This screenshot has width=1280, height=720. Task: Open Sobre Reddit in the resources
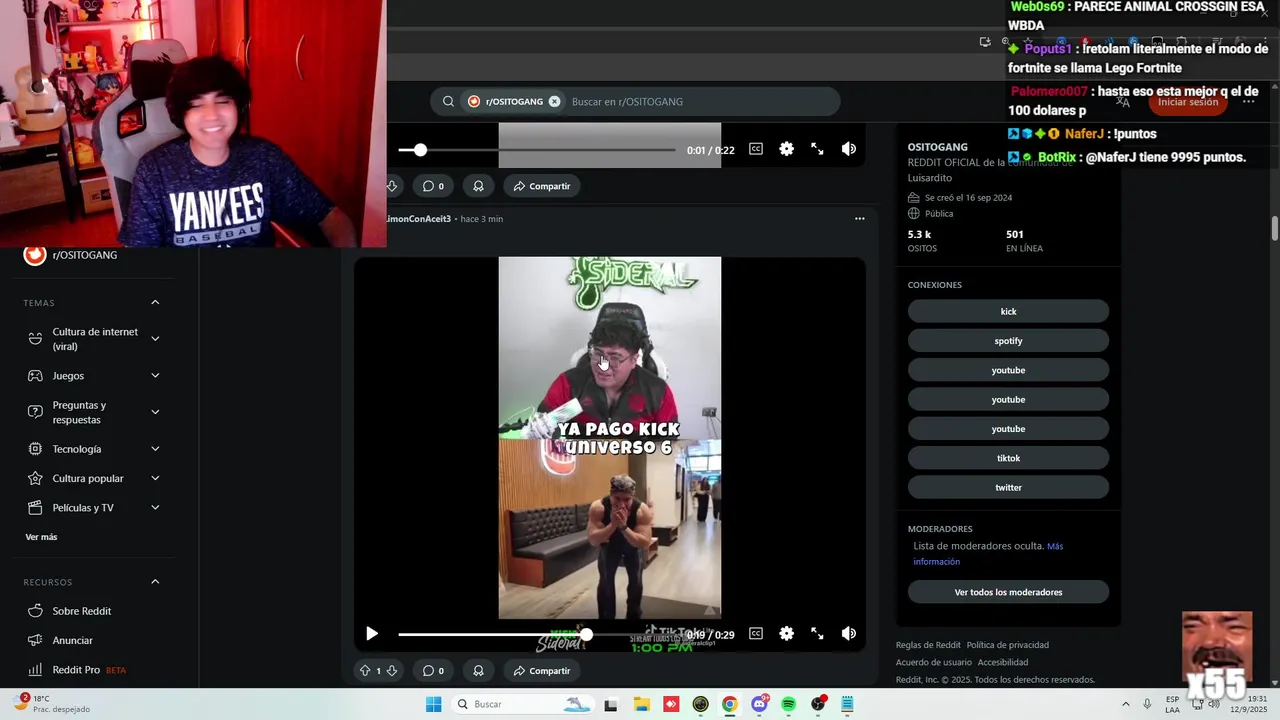[x=81, y=611]
